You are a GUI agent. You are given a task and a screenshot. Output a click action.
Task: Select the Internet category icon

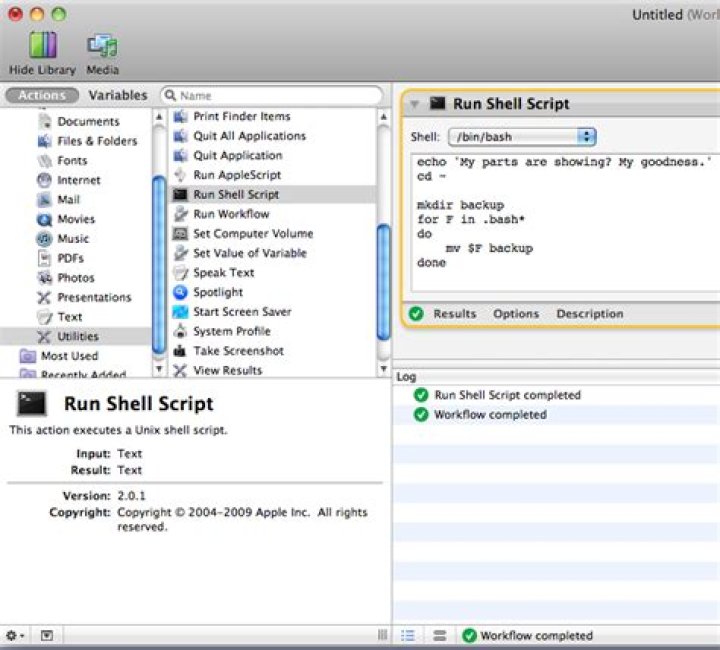click(45, 180)
